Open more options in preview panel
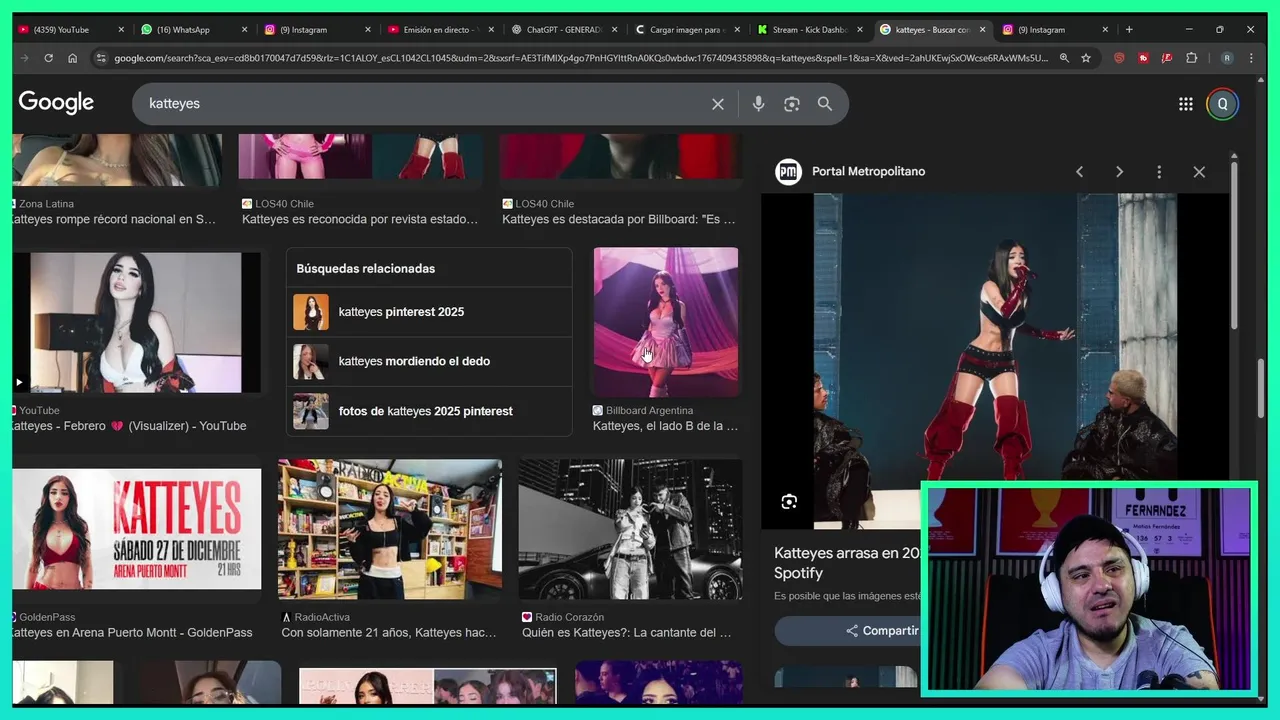Viewport: 1280px width, 720px height. click(1159, 172)
